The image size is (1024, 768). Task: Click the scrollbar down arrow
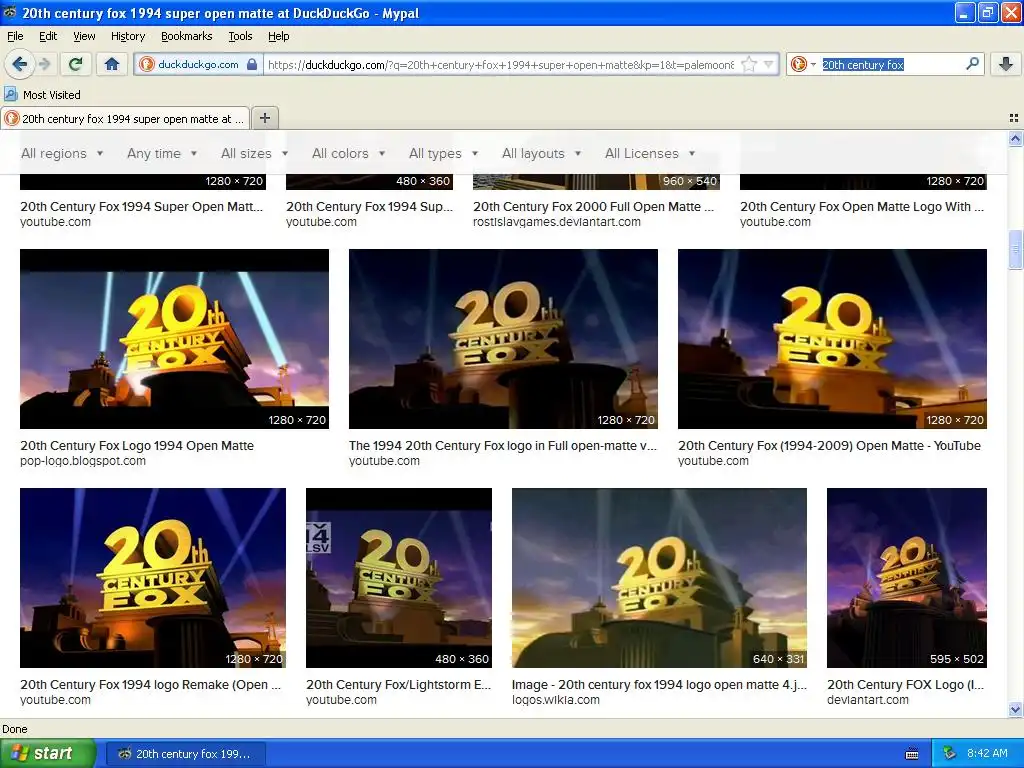1015,709
